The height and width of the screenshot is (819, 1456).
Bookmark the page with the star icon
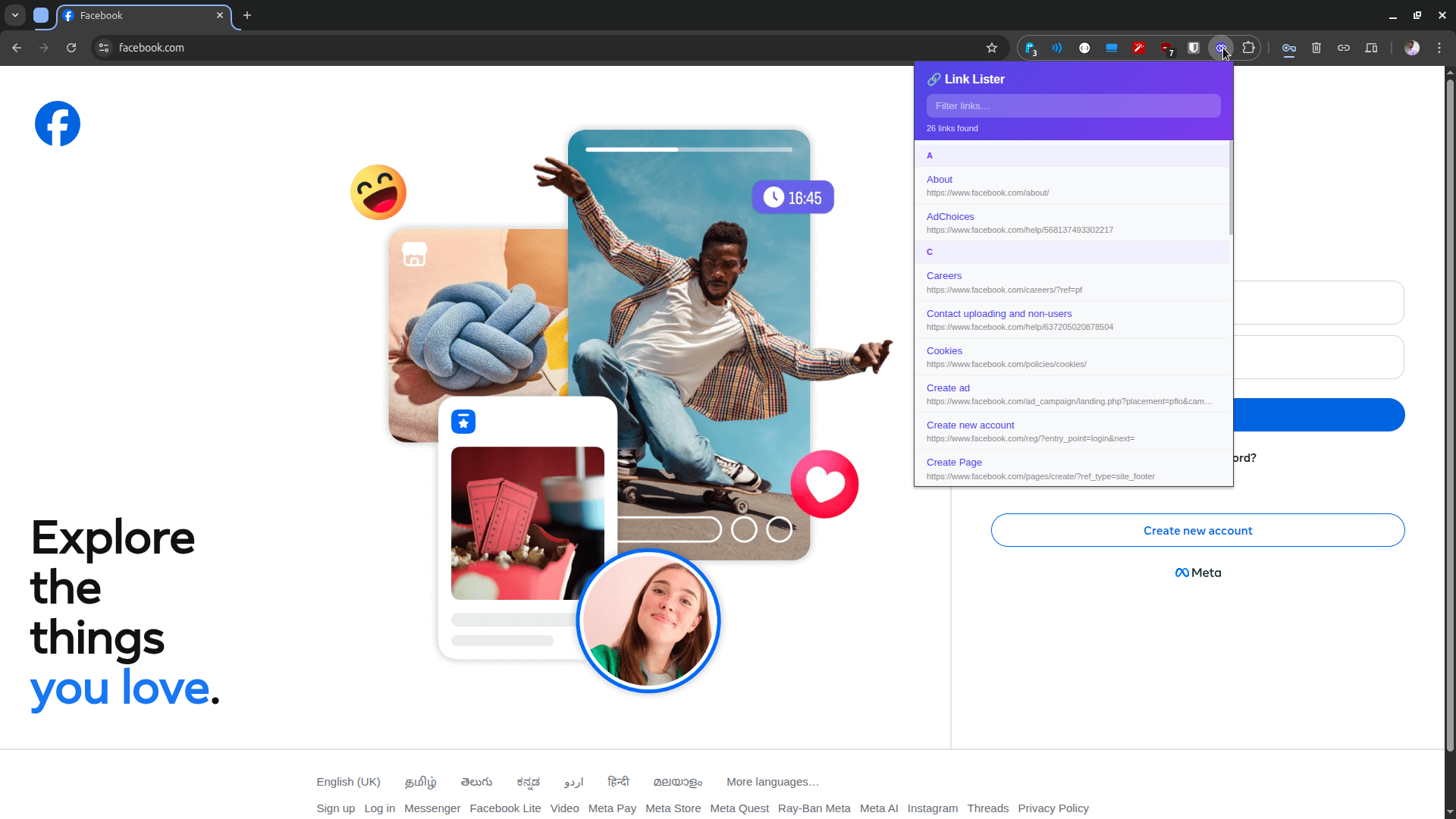pyautogui.click(x=992, y=47)
